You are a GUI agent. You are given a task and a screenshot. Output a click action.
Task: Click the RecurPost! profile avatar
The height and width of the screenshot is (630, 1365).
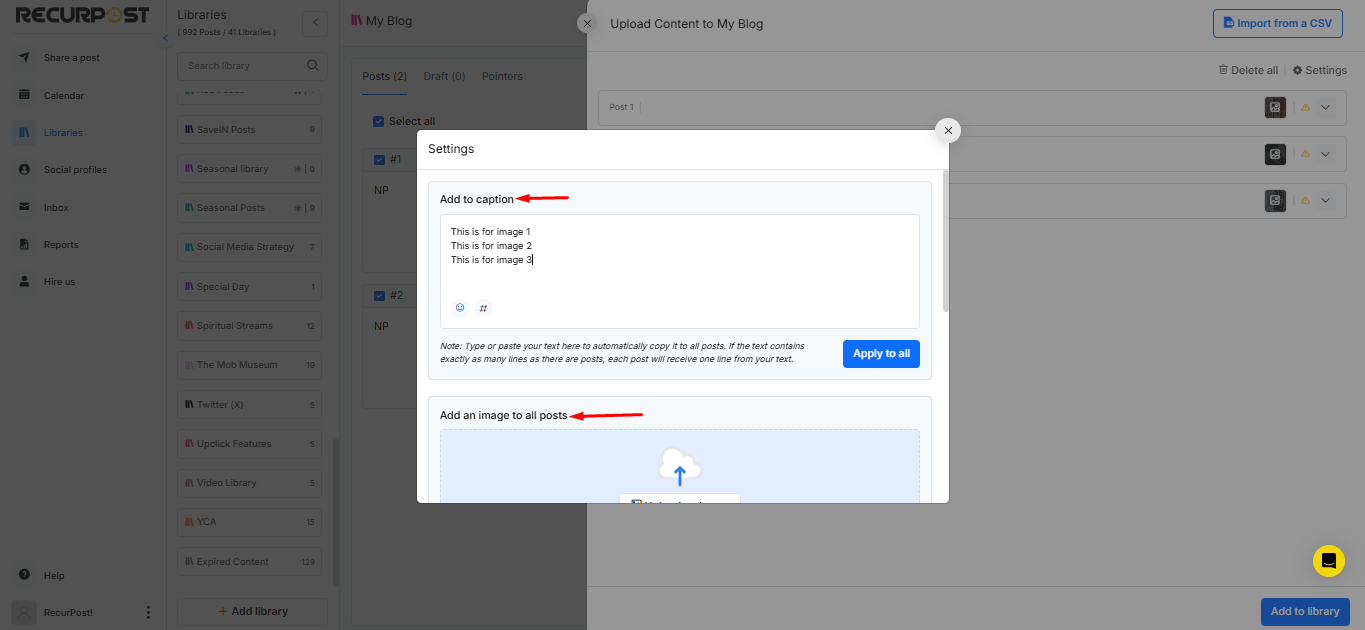point(24,612)
